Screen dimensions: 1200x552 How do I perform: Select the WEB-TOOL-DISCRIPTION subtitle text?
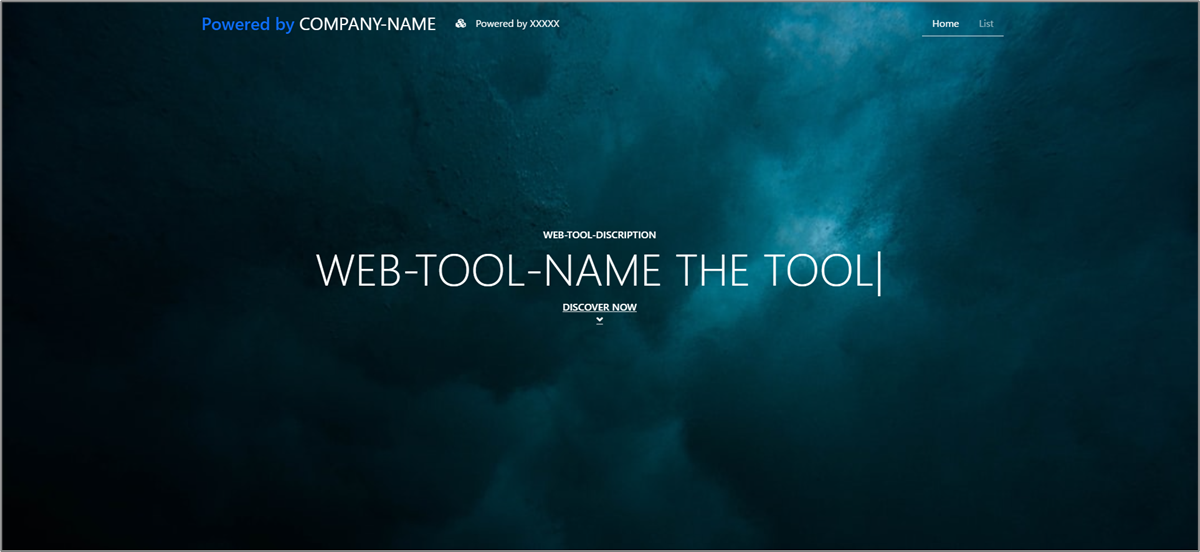(599, 235)
